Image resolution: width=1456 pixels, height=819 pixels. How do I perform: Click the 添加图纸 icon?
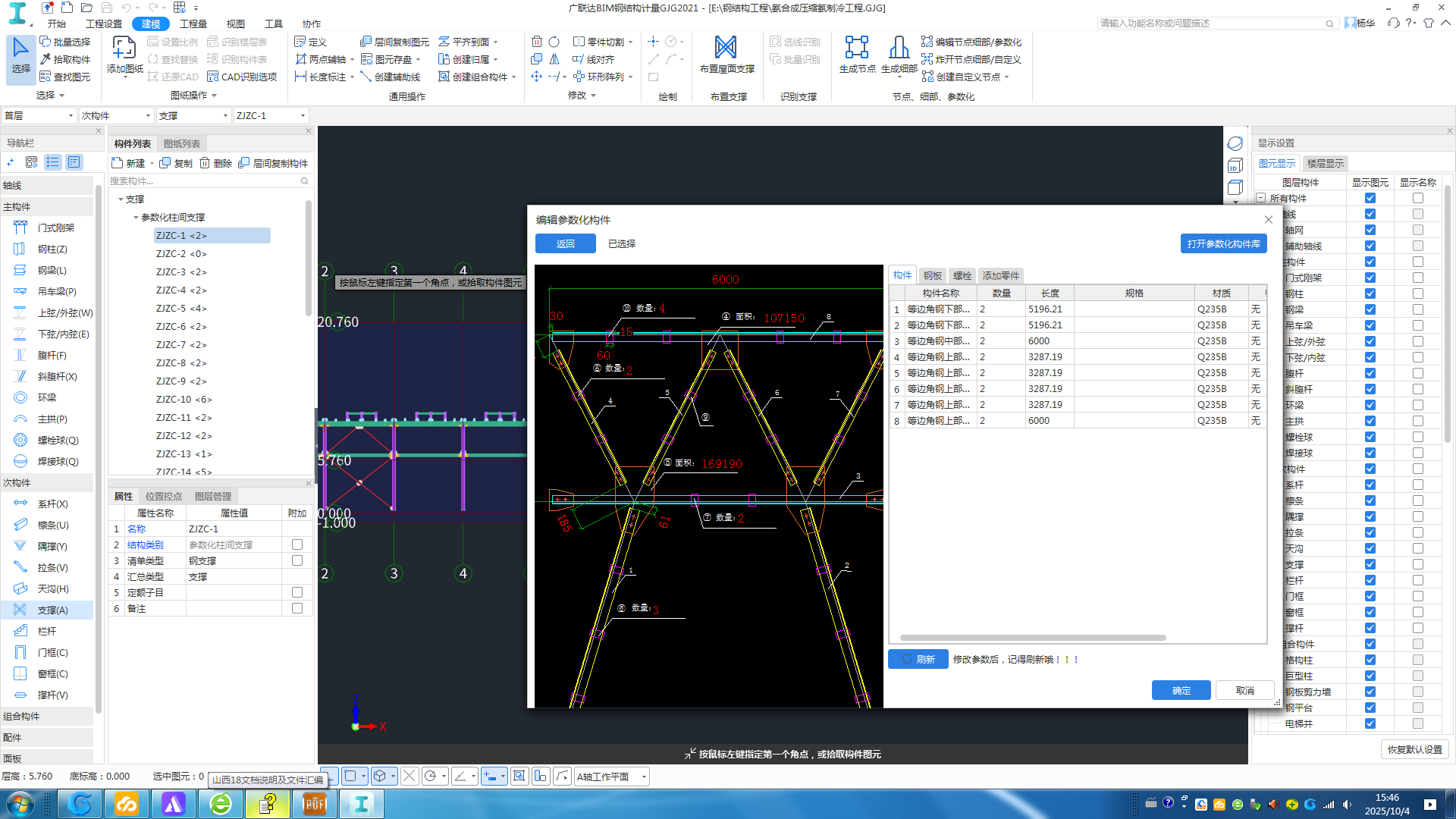coord(124,49)
